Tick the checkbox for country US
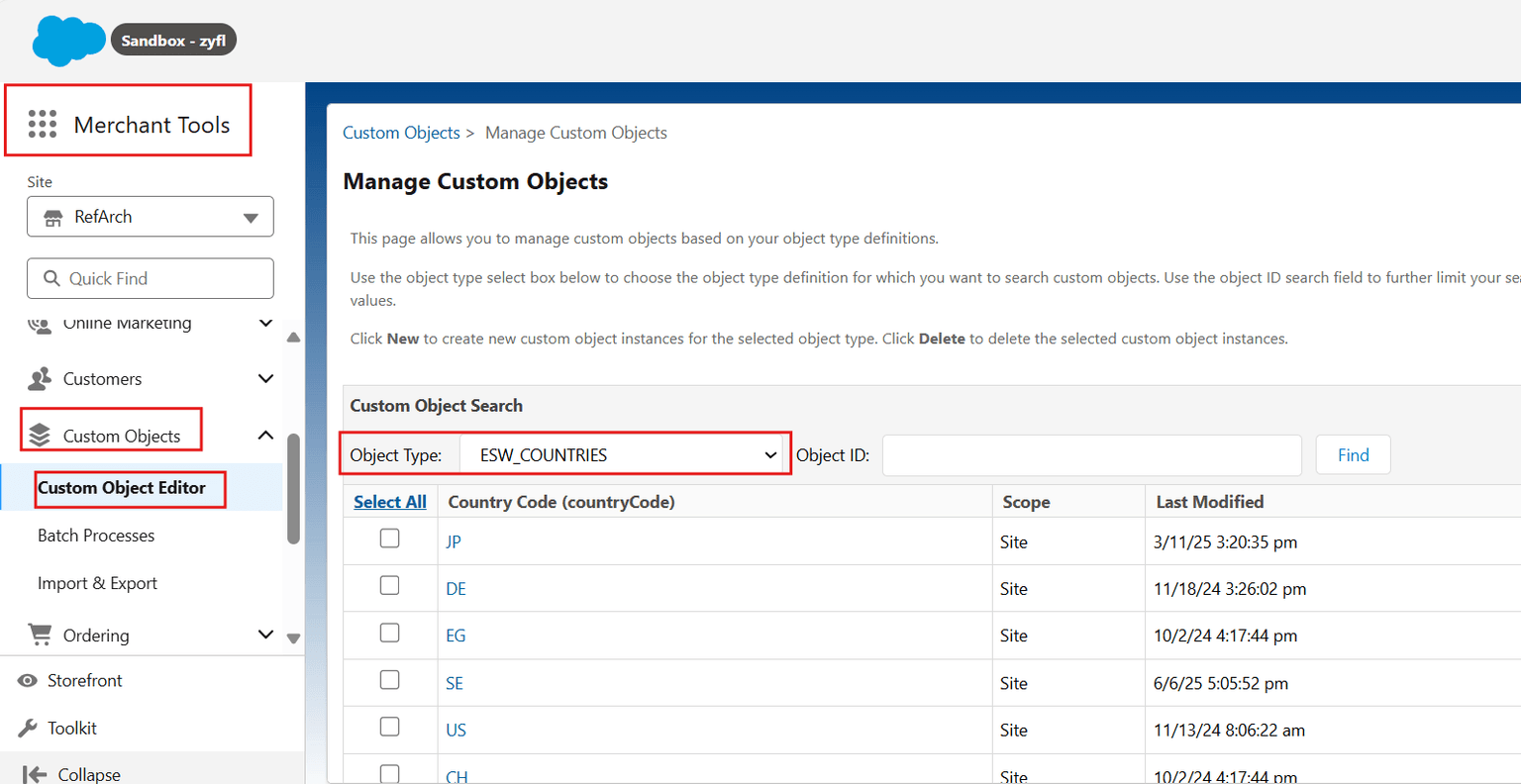Viewport: 1521px width, 784px height. (x=390, y=727)
